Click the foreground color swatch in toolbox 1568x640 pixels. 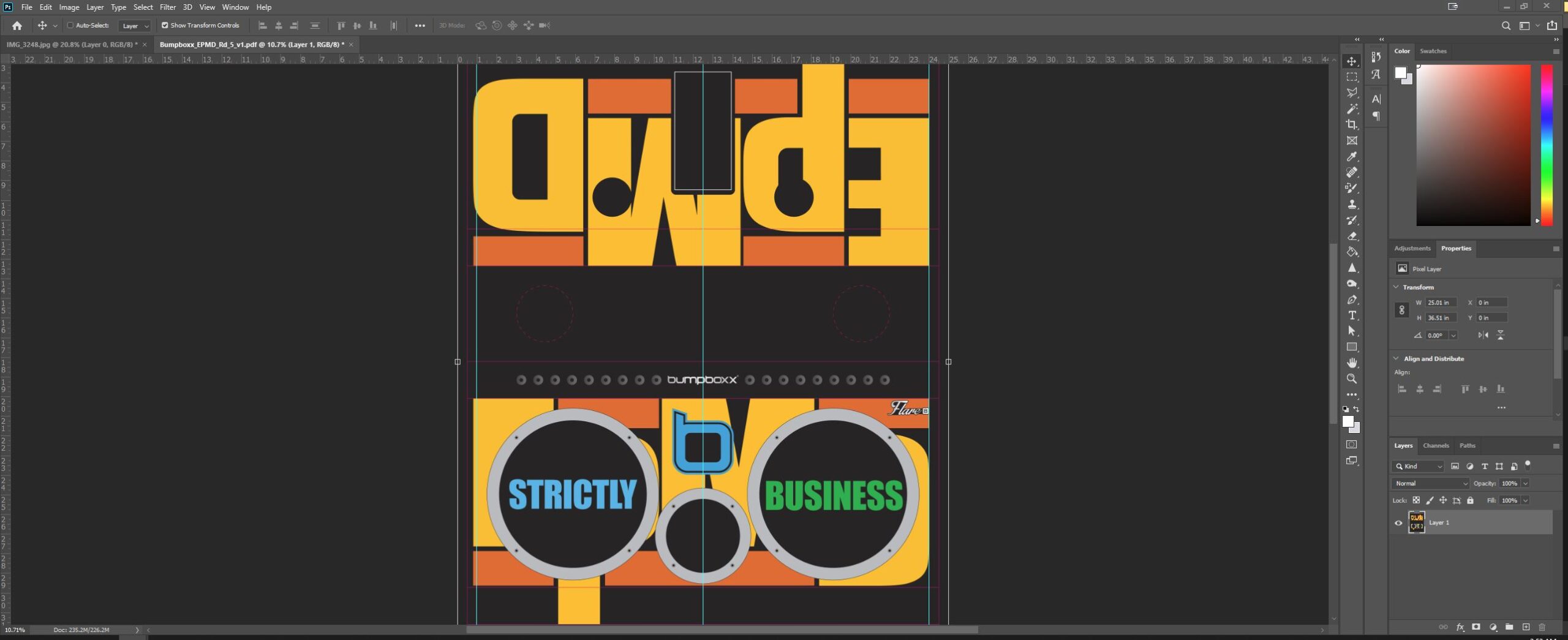tap(1347, 421)
